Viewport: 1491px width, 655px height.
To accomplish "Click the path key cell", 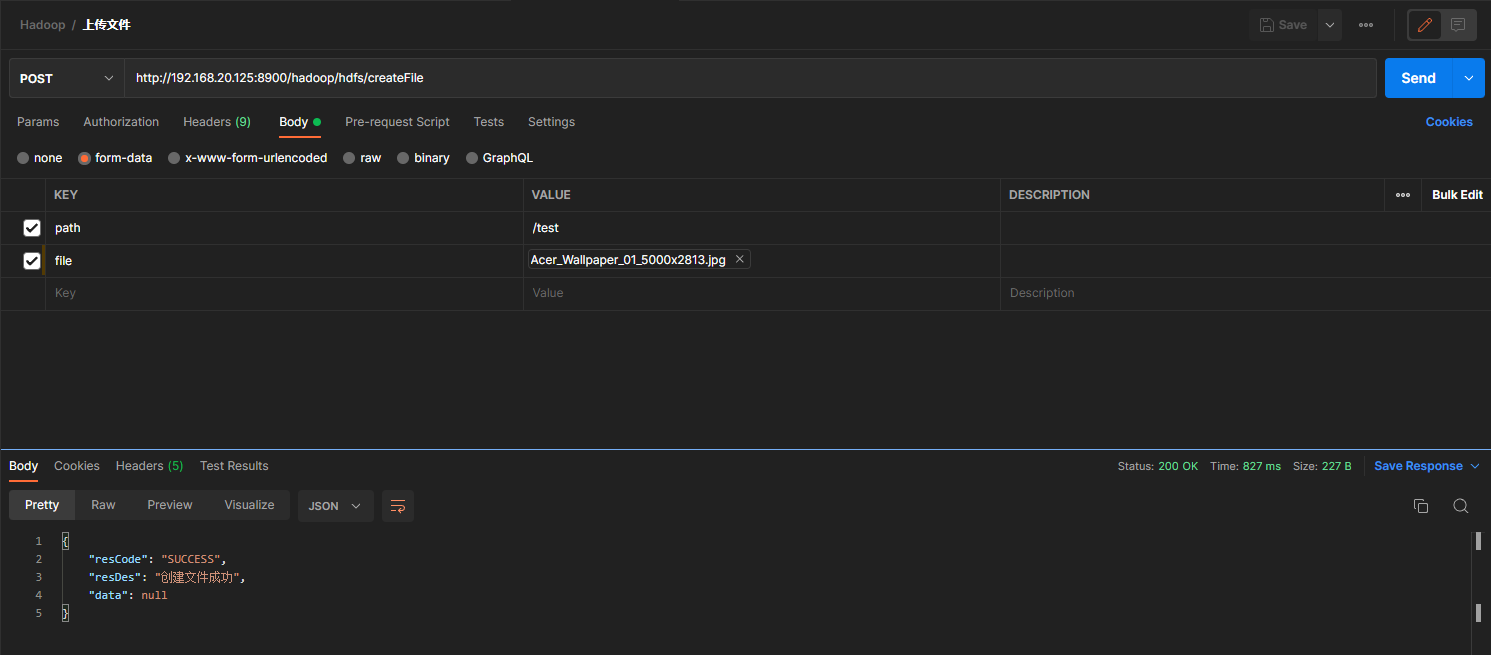I will coord(284,228).
